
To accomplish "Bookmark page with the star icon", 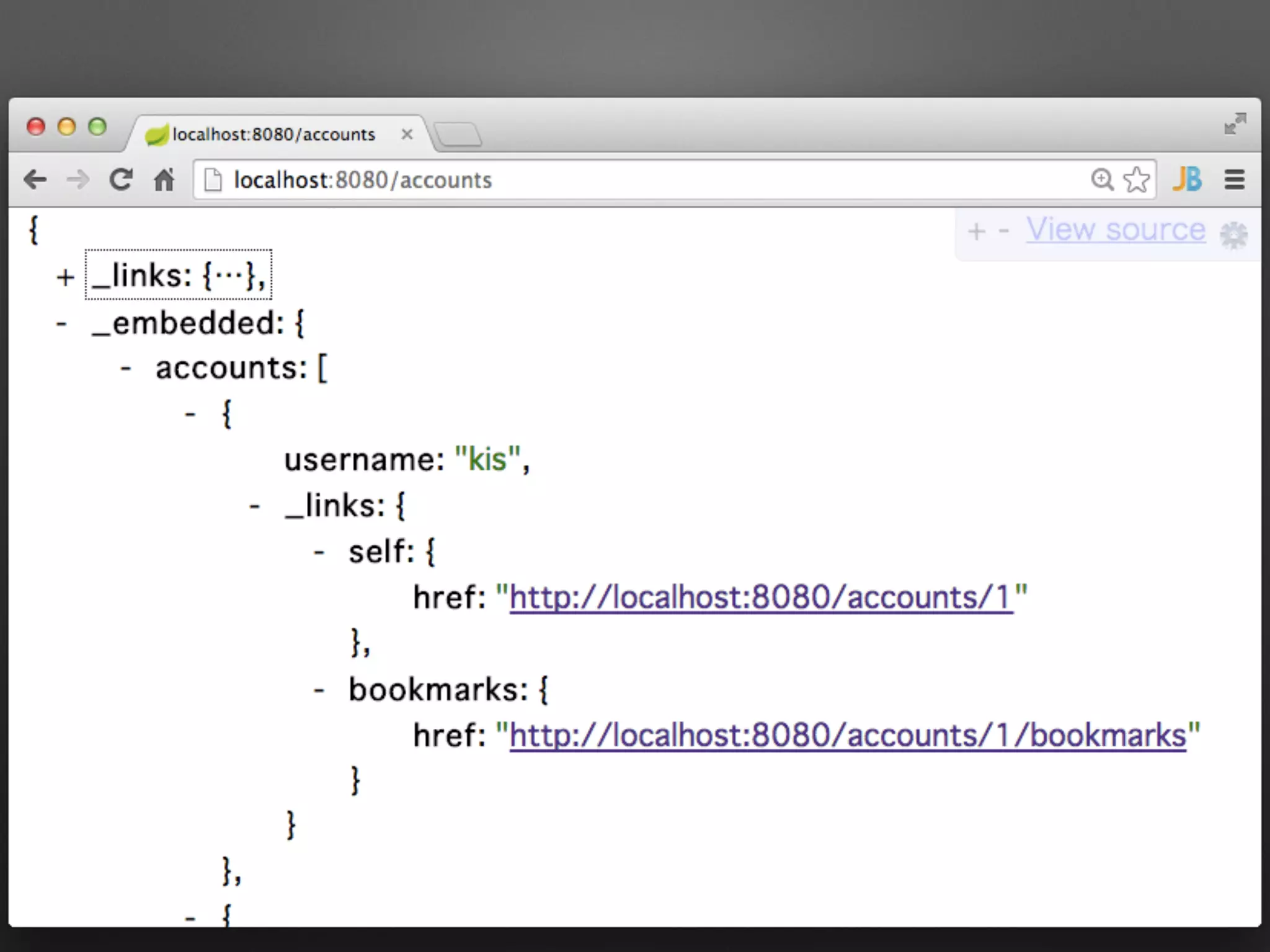I will coord(1137,180).
